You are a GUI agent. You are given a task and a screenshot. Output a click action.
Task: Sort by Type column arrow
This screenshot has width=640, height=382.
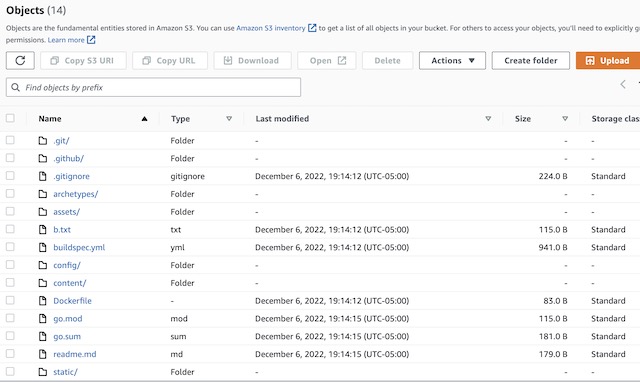point(229,119)
